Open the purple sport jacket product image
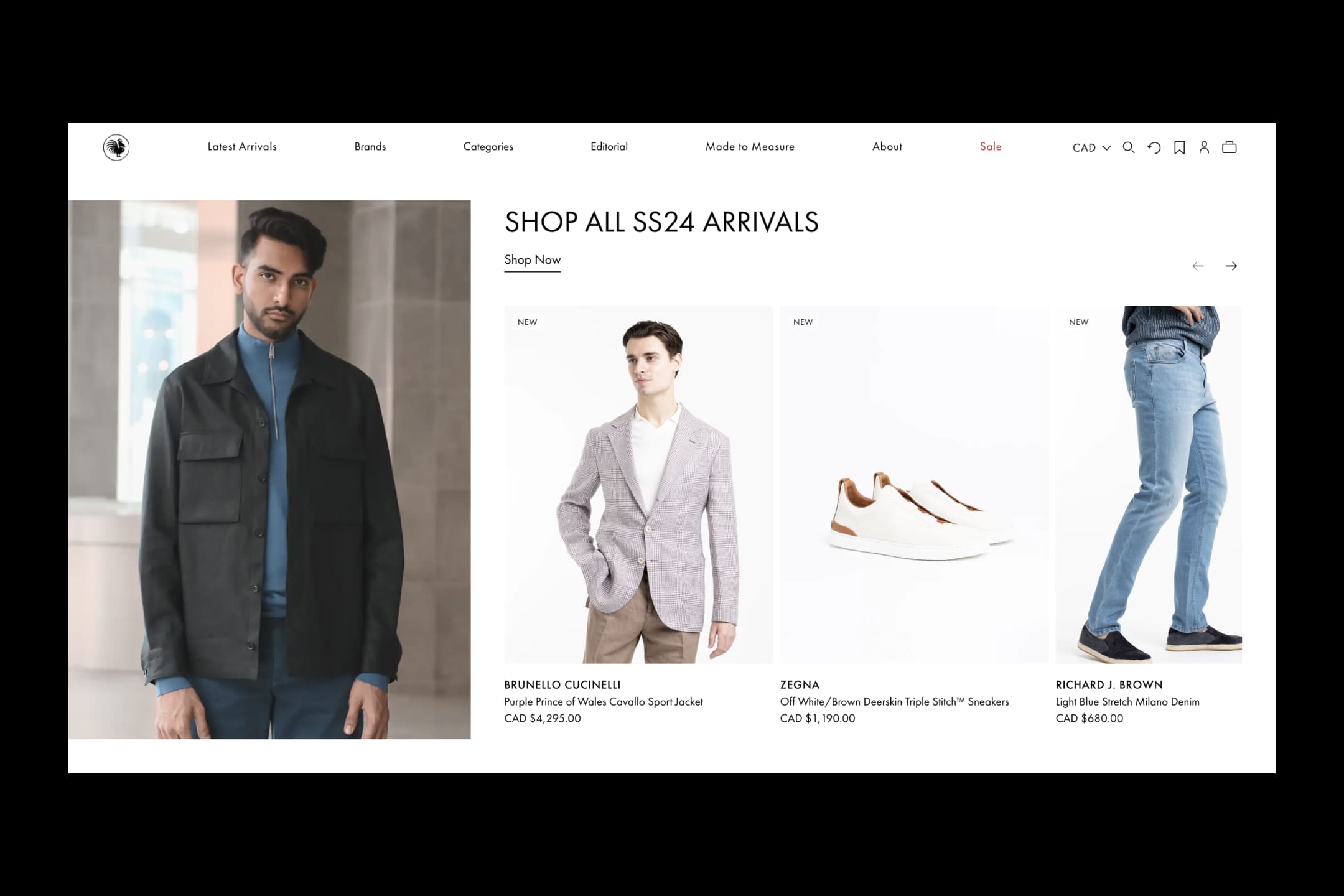The height and width of the screenshot is (896, 1344). (638, 484)
